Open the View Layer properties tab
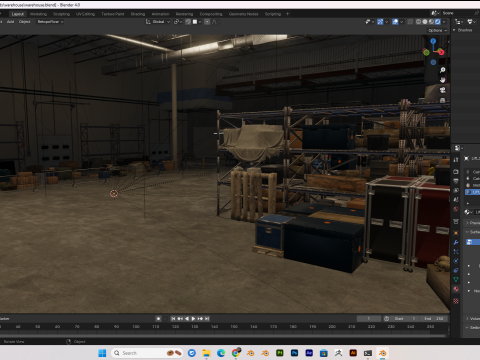The width and height of the screenshot is (480, 360). pos(456,190)
